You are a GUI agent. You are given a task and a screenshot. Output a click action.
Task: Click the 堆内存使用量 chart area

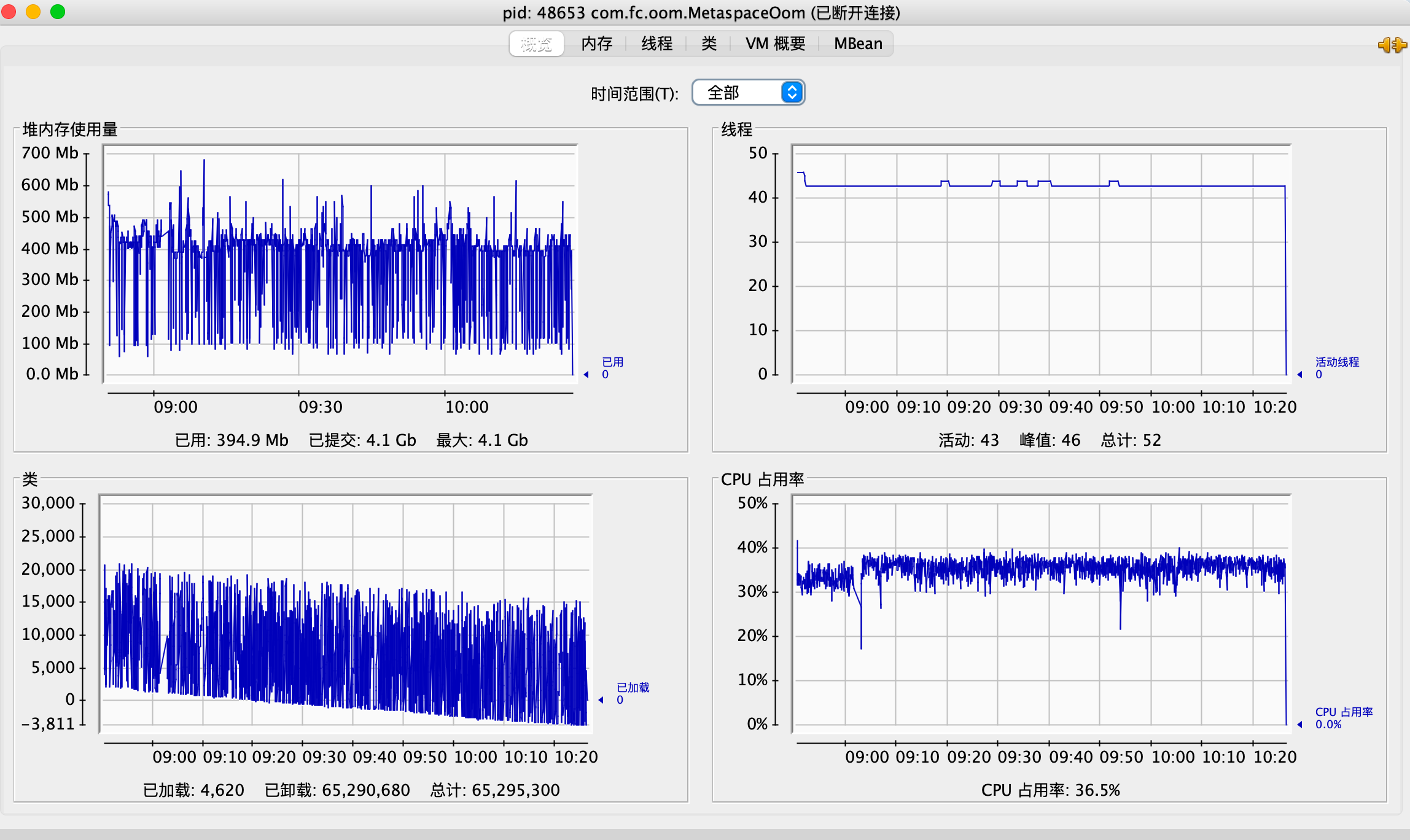point(340,263)
